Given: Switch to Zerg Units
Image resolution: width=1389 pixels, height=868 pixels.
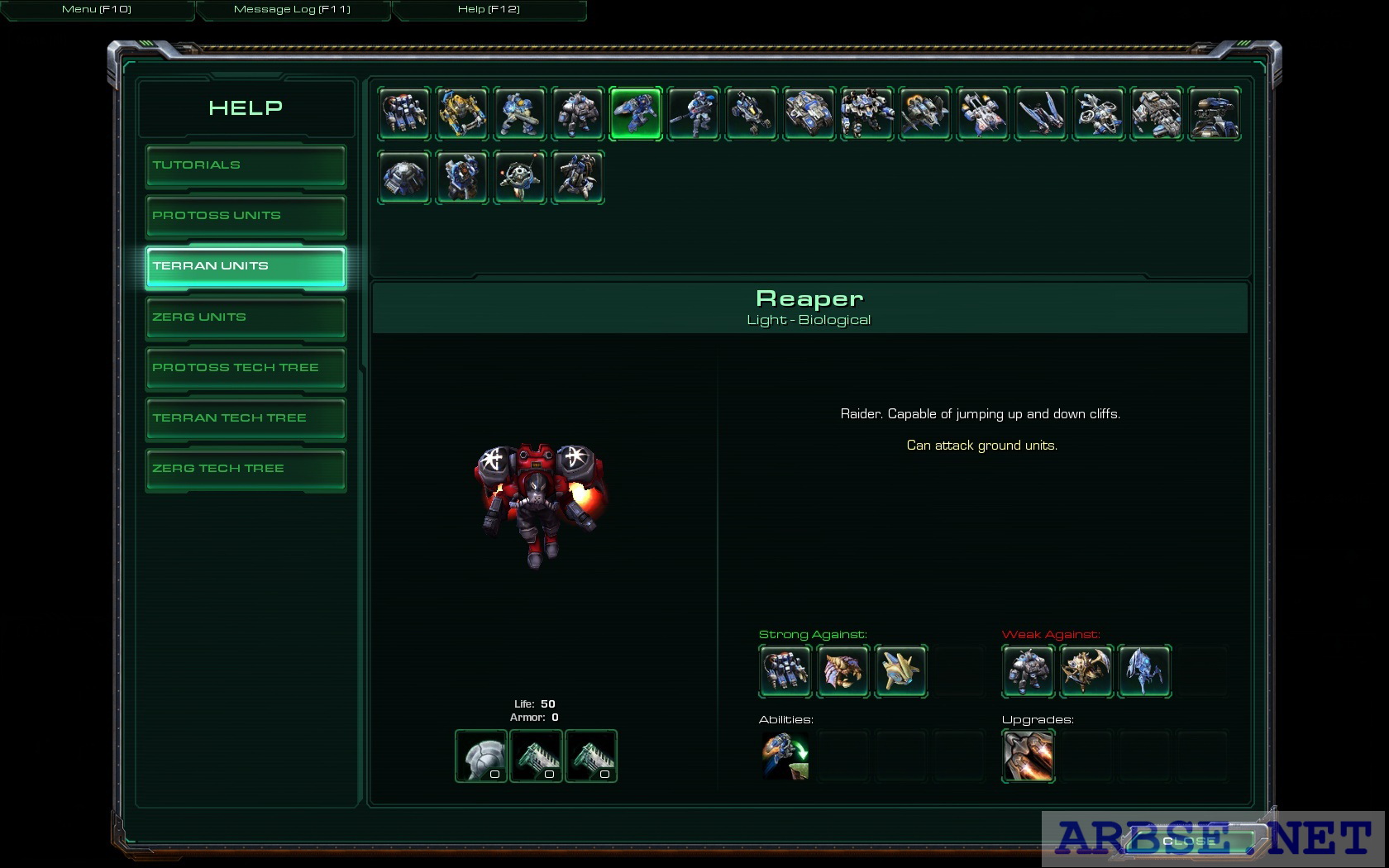Looking at the screenshot, I should (x=246, y=317).
